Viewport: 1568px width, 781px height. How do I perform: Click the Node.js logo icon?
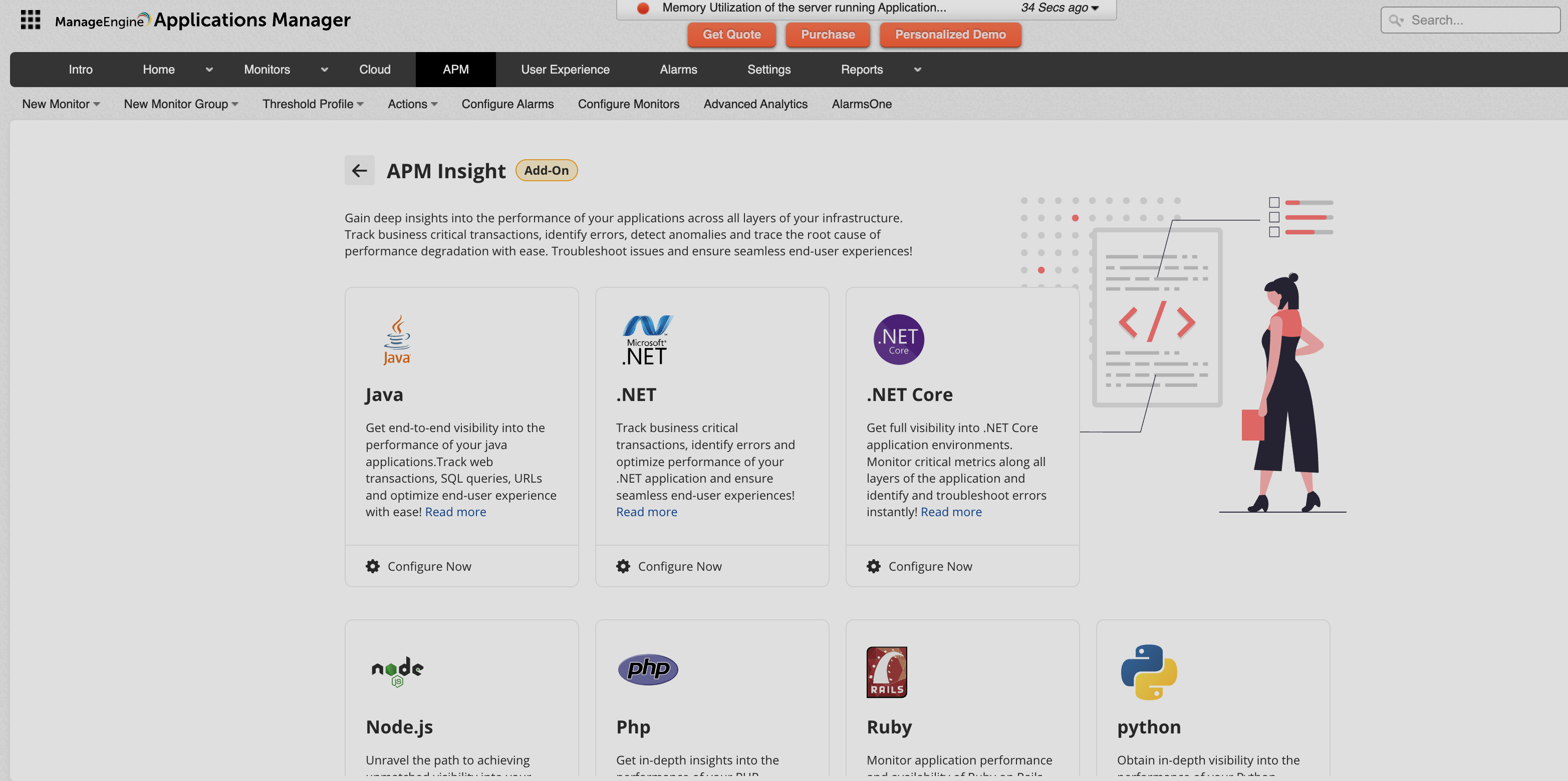click(397, 671)
